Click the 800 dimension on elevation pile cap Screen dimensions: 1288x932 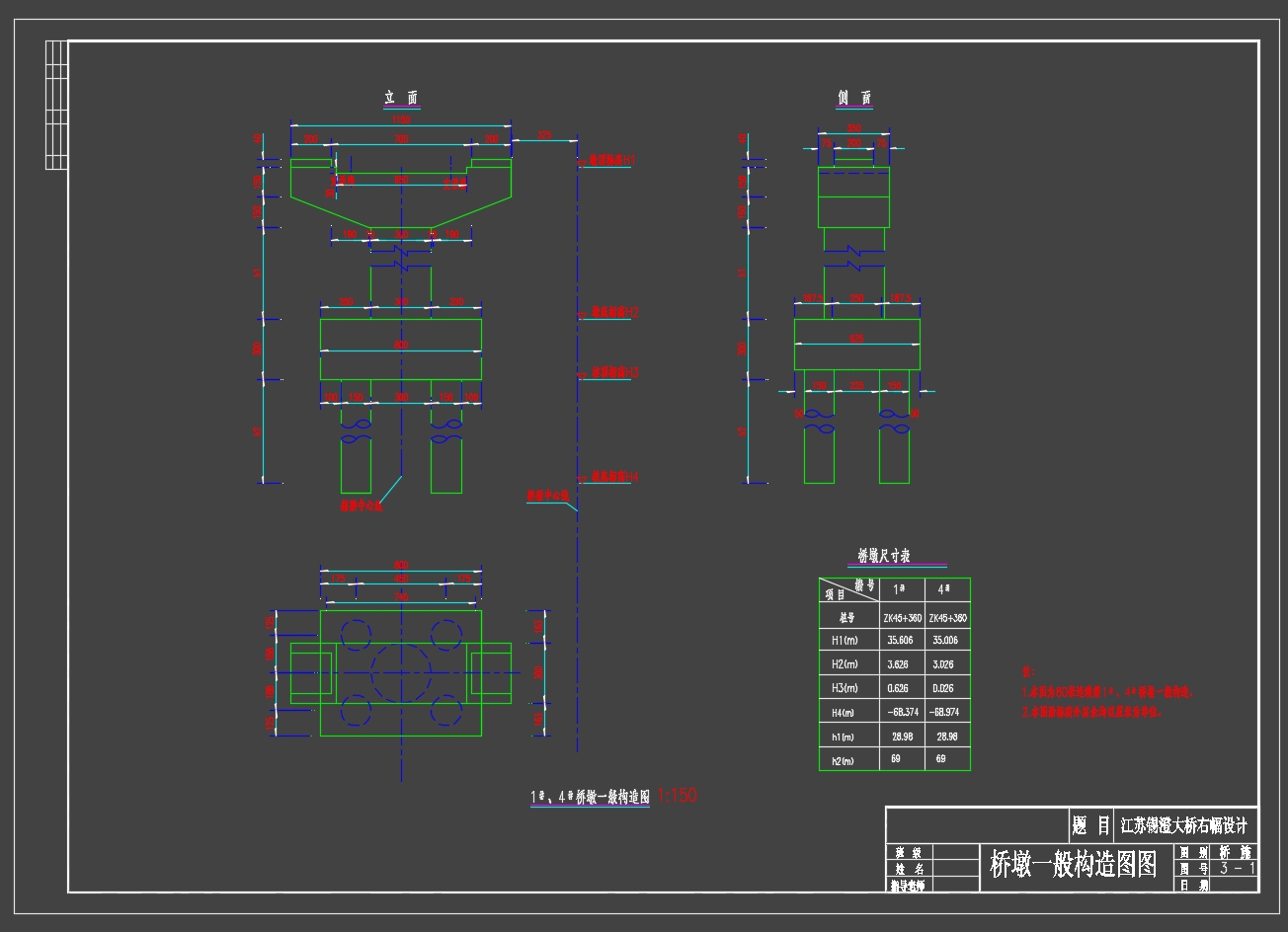coord(401,345)
